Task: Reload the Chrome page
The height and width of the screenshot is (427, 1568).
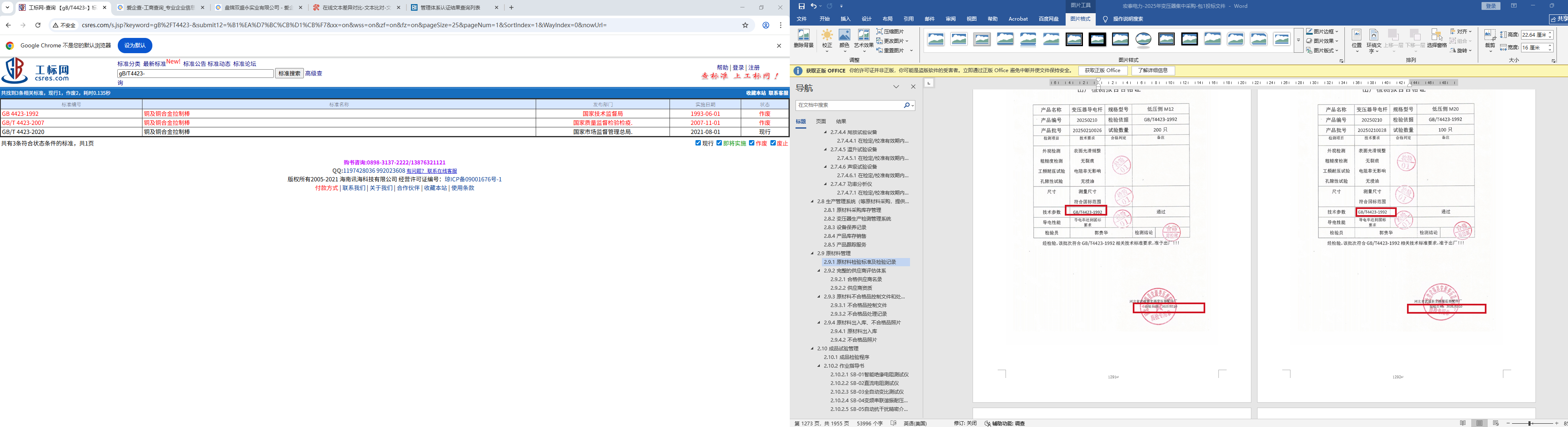Action: tap(38, 25)
